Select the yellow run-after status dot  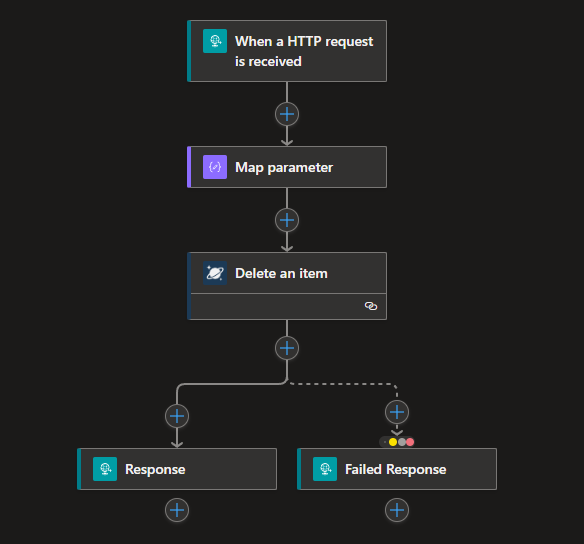click(393, 442)
